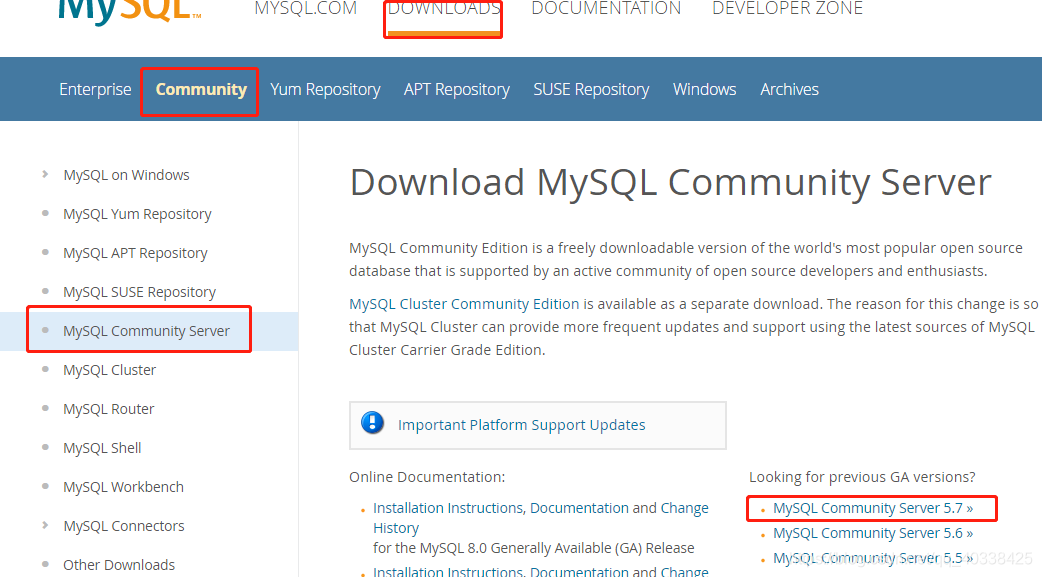Click MySQL Community Server 5.7 link

click(x=873, y=508)
